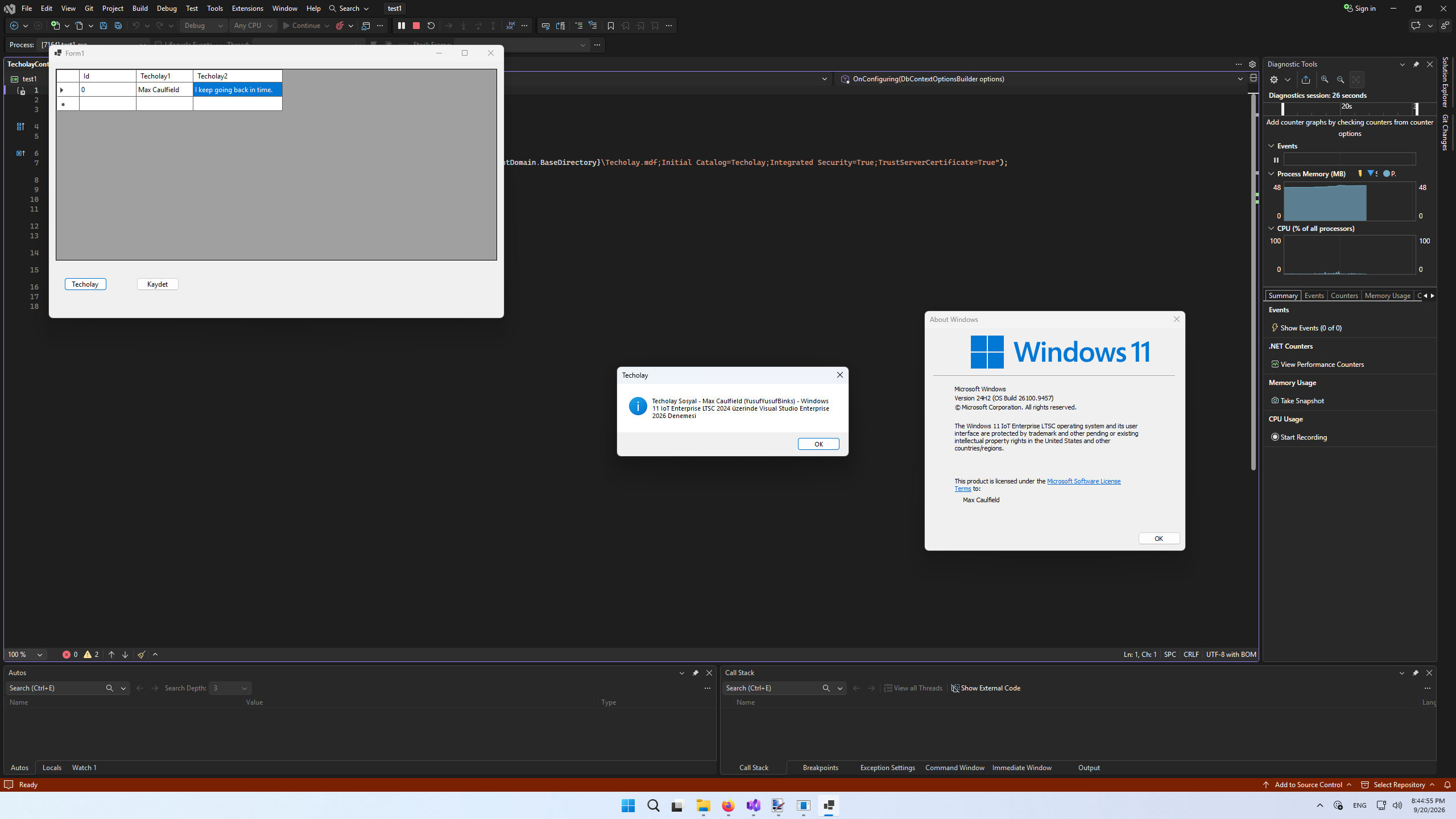1456x819 pixels.
Task: Pause debugging with Break All icon
Action: 402,26
